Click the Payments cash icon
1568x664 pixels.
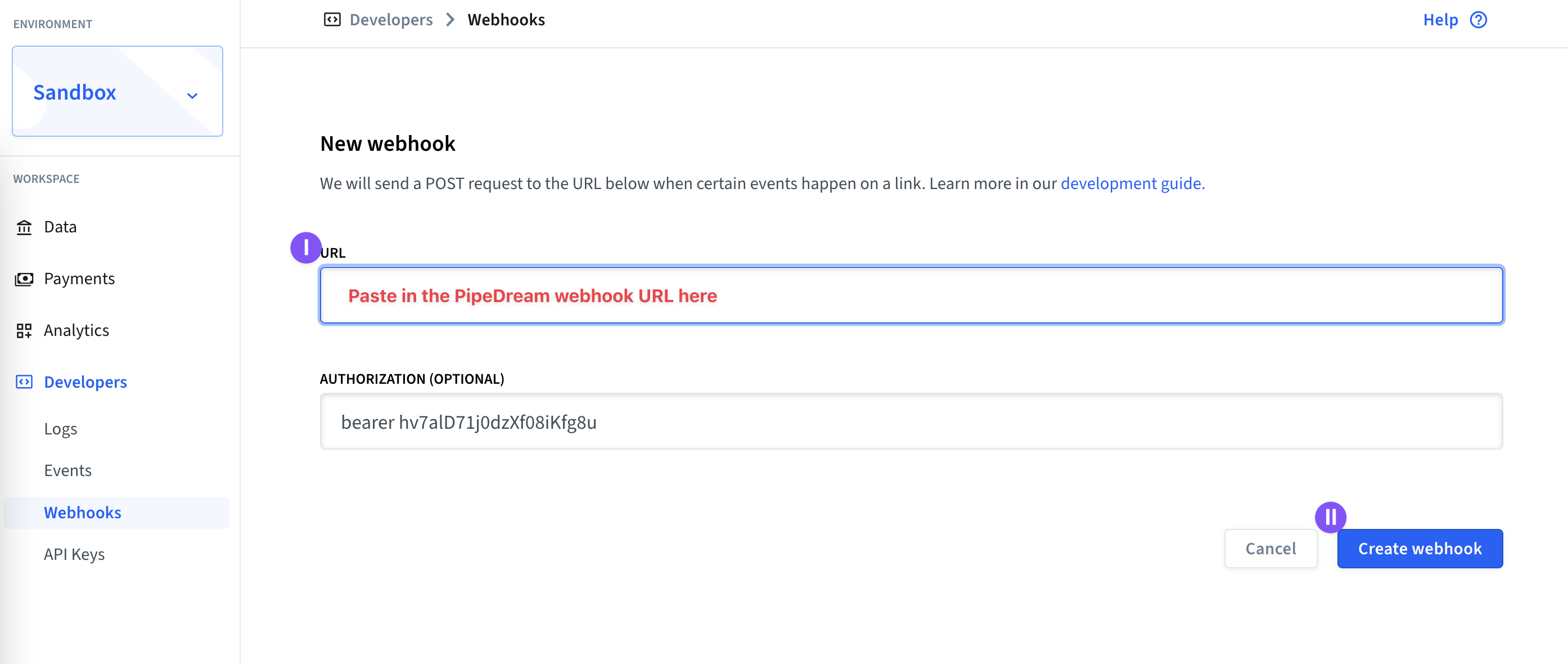(x=24, y=279)
